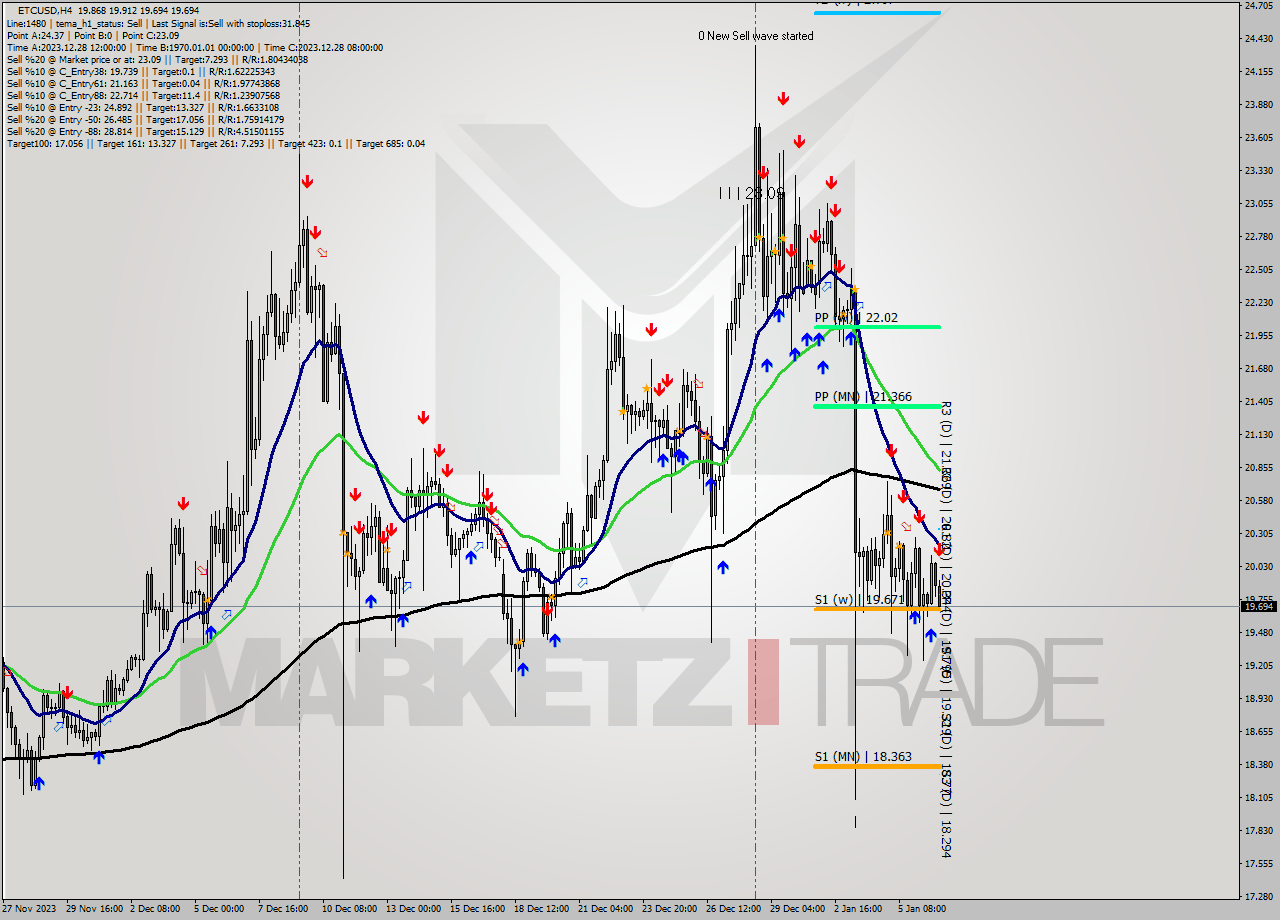Click the 19.205 price axis value
Screen dimensions: 1280x920
click(x=1257, y=666)
